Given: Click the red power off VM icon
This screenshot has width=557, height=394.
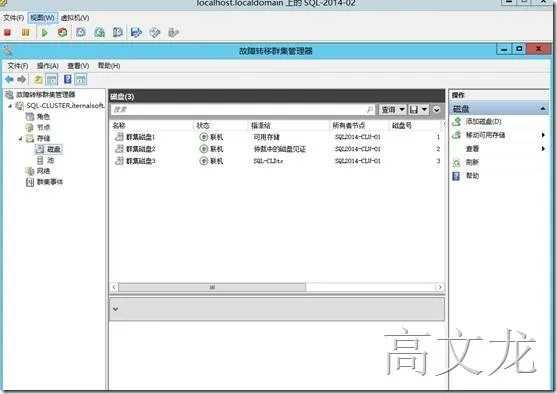Looking at the screenshot, I should click(7, 33).
